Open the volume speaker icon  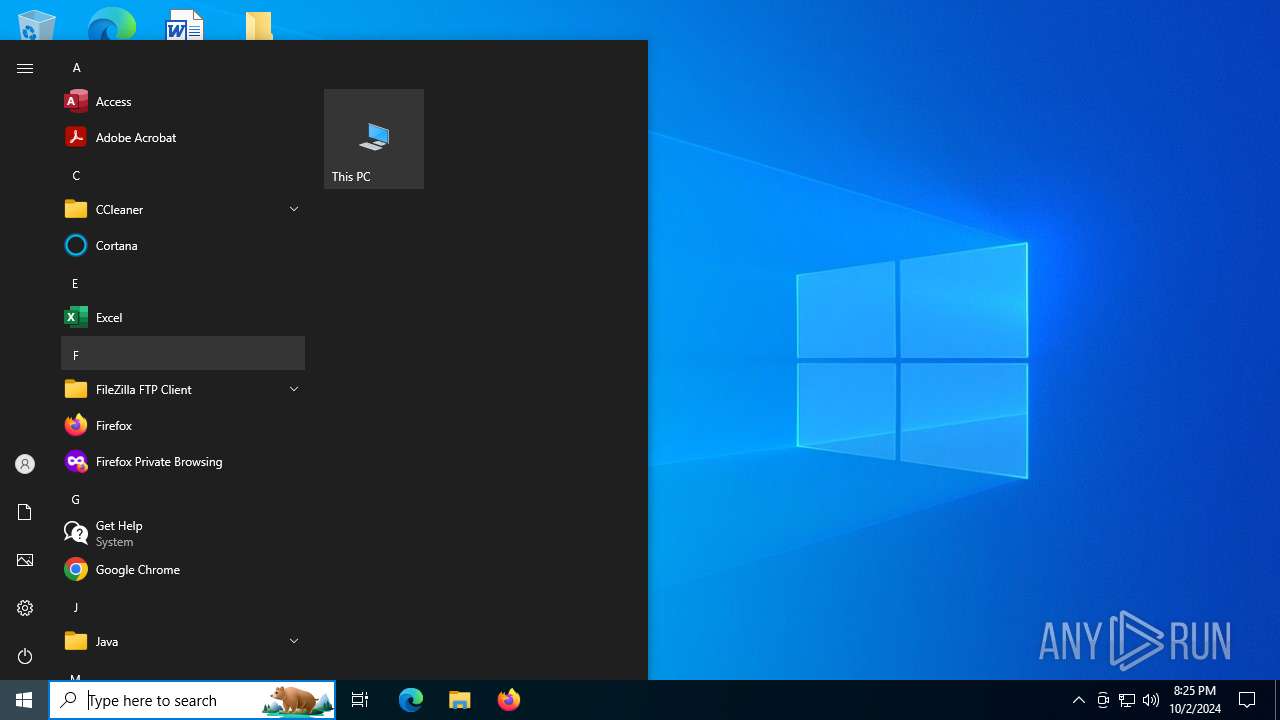[1151, 700]
